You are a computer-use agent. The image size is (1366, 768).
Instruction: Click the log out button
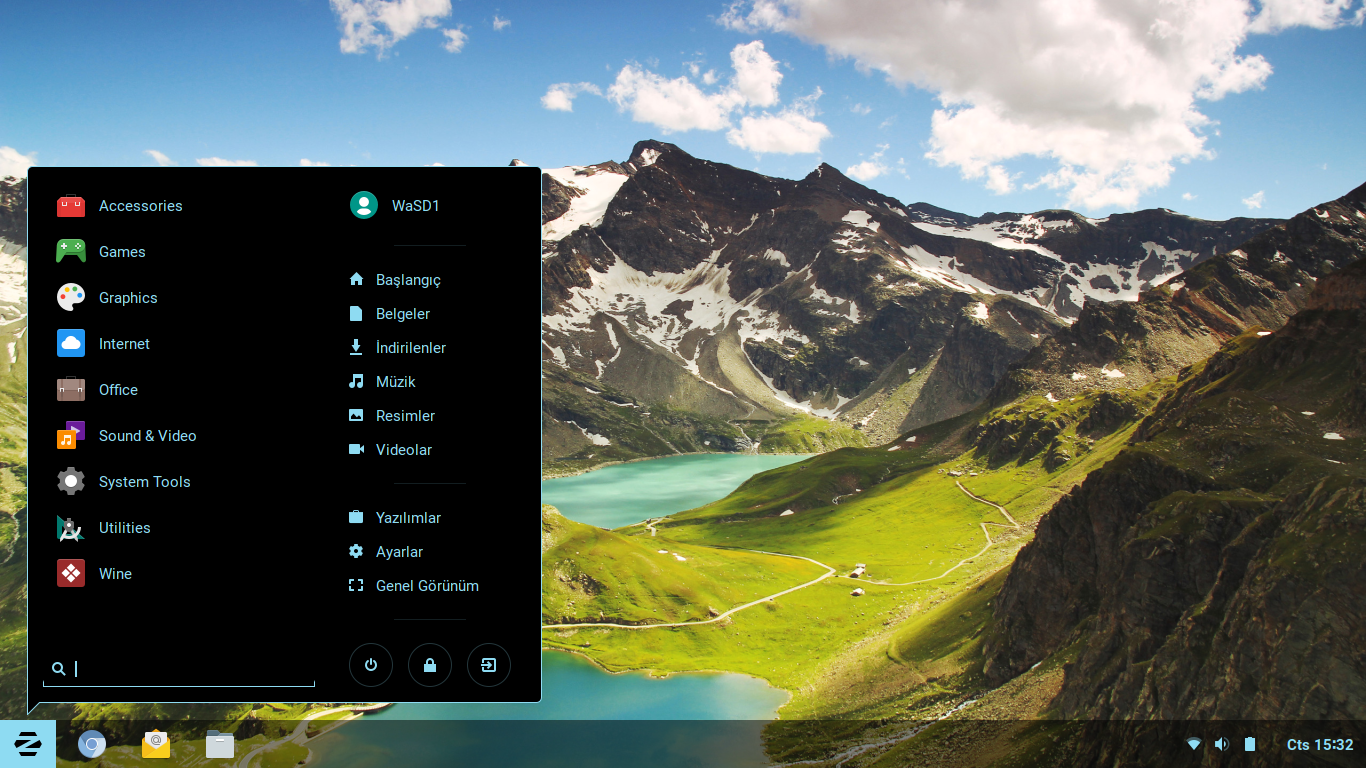489,665
